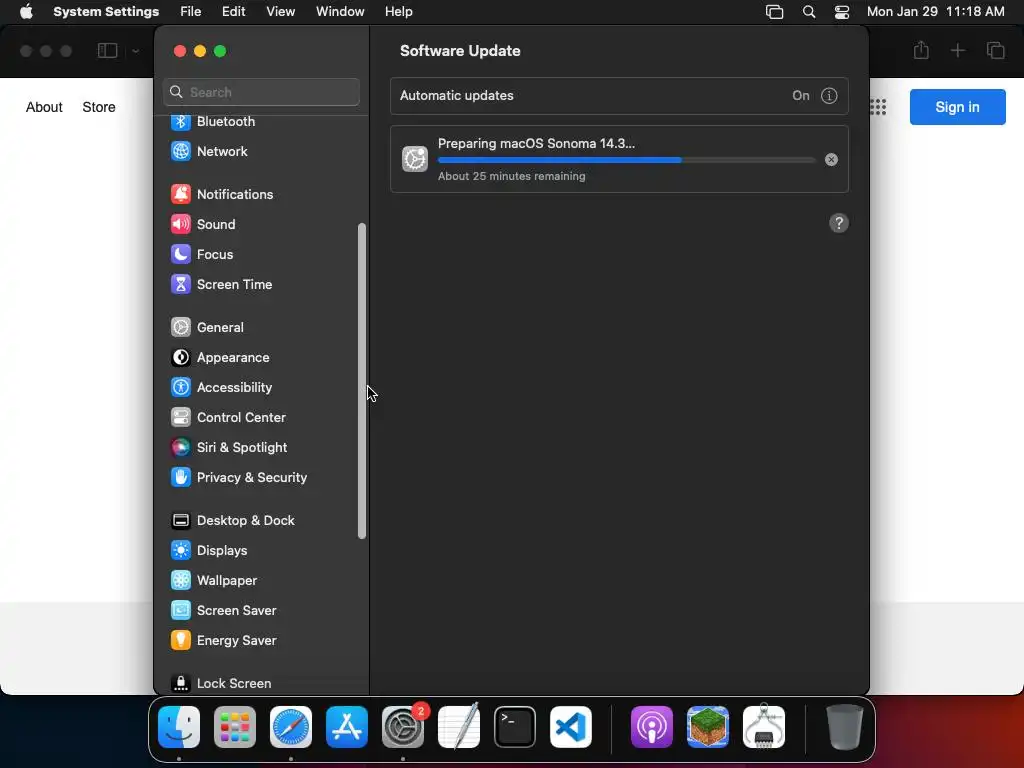
Task: Open System Information from the Dock
Action: [764, 727]
